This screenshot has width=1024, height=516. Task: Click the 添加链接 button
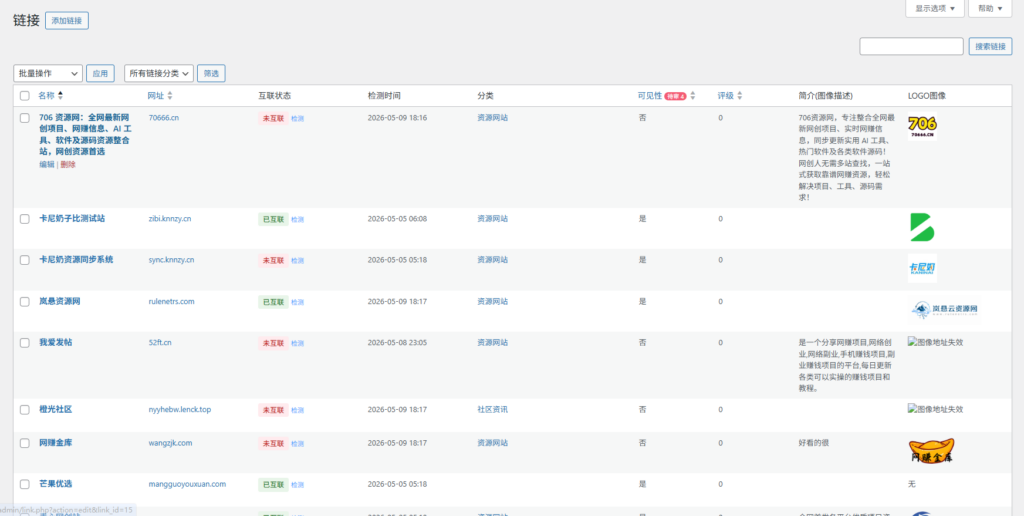coord(67,21)
